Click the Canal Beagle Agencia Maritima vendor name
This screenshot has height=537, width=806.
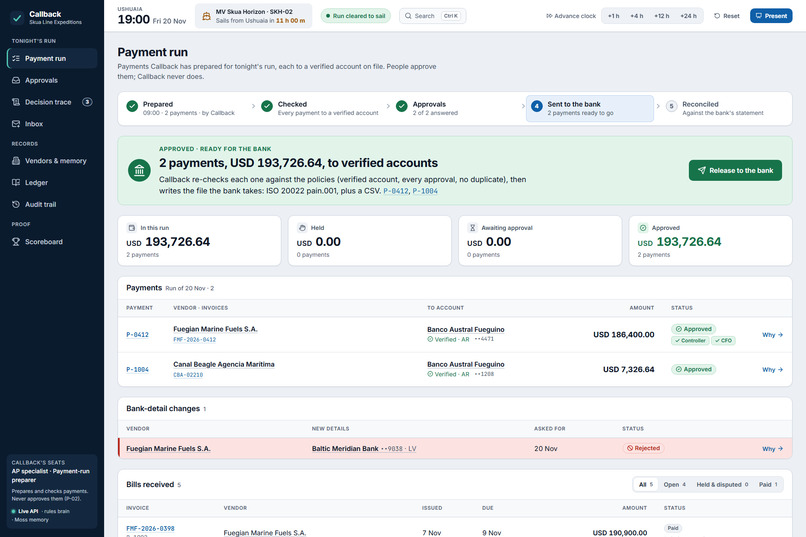pyautogui.click(x=224, y=364)
